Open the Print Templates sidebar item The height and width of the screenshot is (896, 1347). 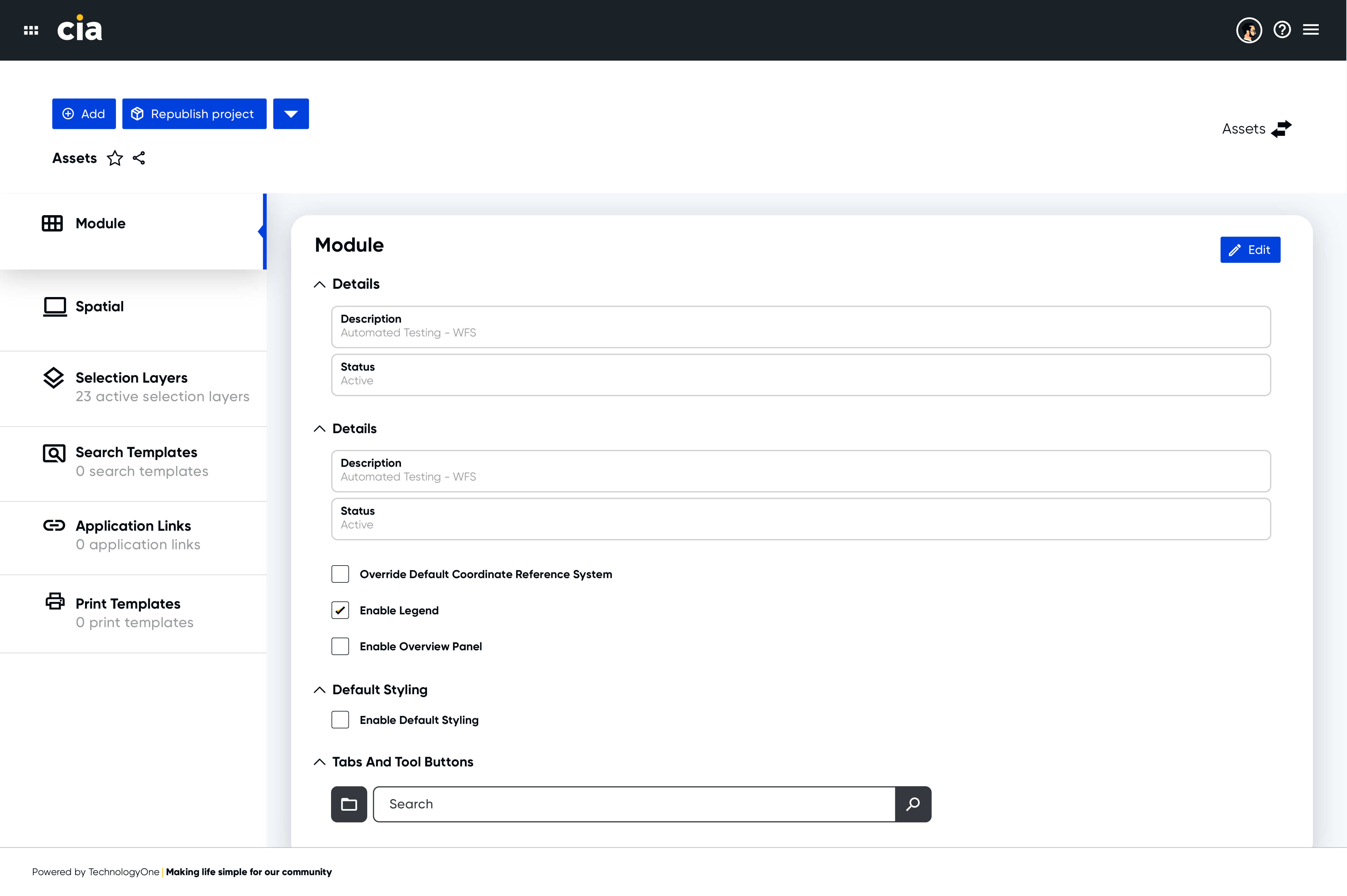(x=133, y=613)
